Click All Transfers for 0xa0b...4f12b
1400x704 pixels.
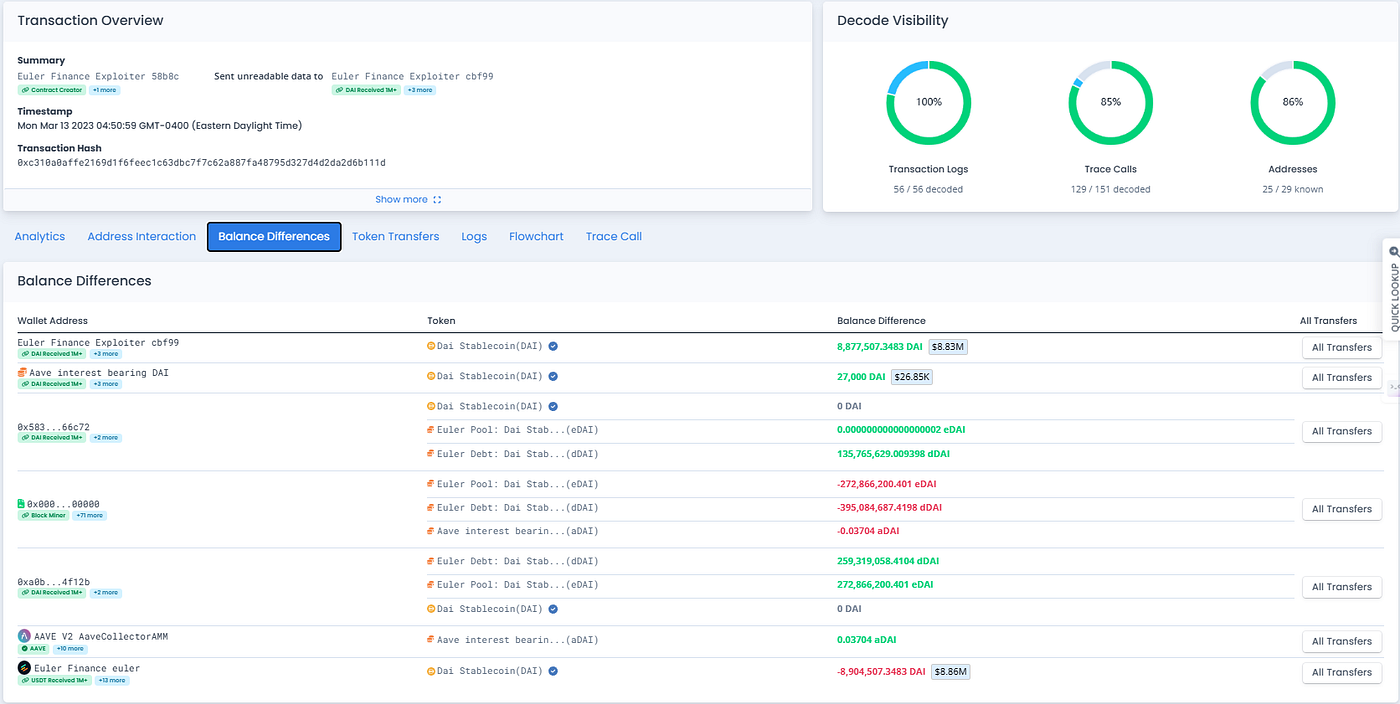[1342, 587]
